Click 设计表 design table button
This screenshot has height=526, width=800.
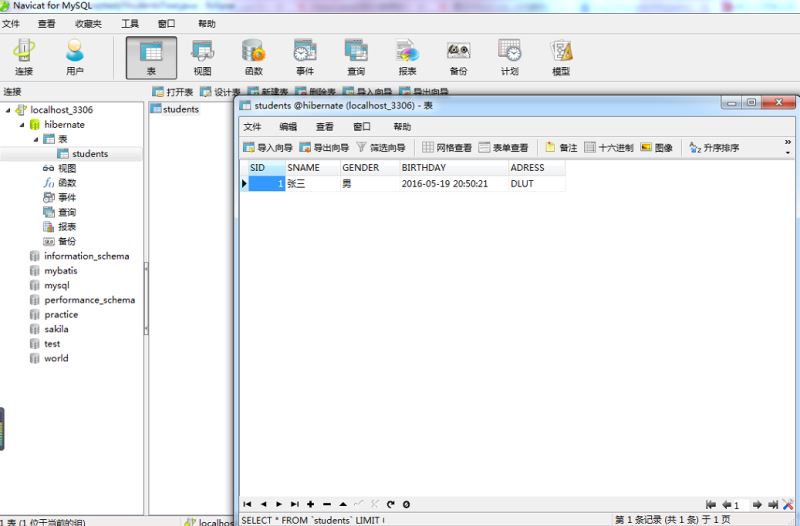(220, 92)
